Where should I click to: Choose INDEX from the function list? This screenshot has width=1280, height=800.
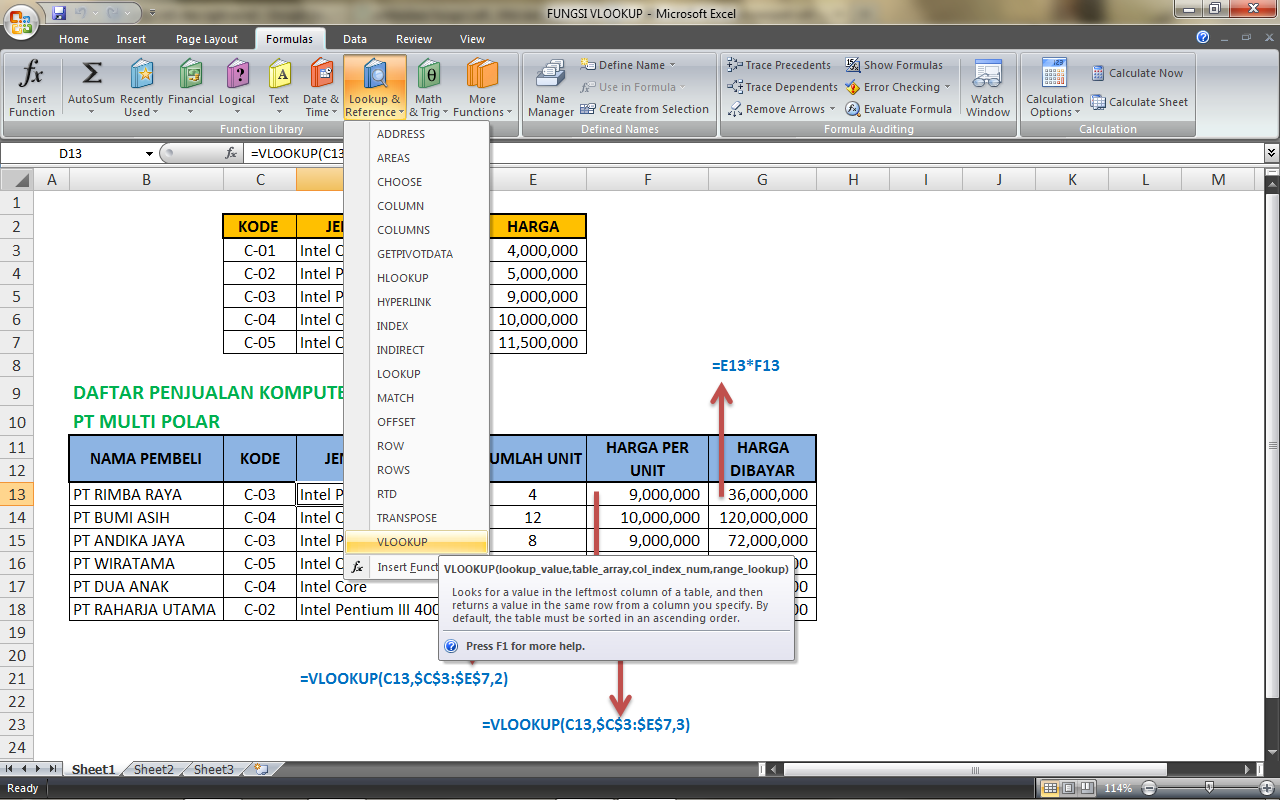click(416, 326)
